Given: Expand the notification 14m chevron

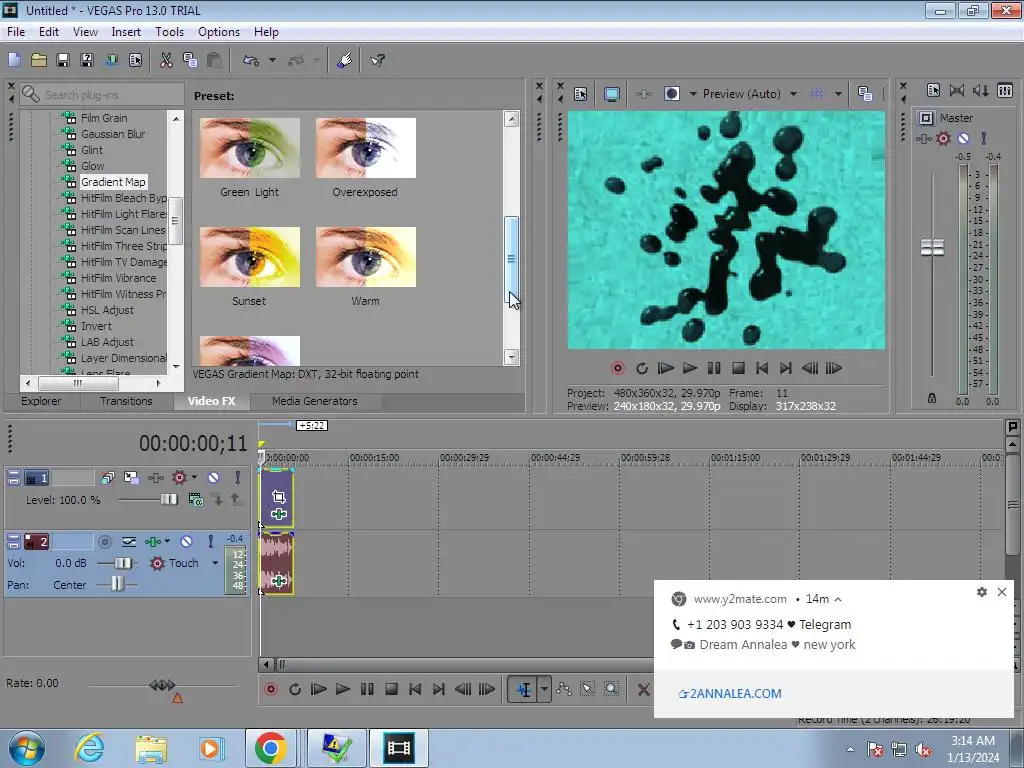Looking at the screenshot, I should pyautogui.click(x=838, y=599).
